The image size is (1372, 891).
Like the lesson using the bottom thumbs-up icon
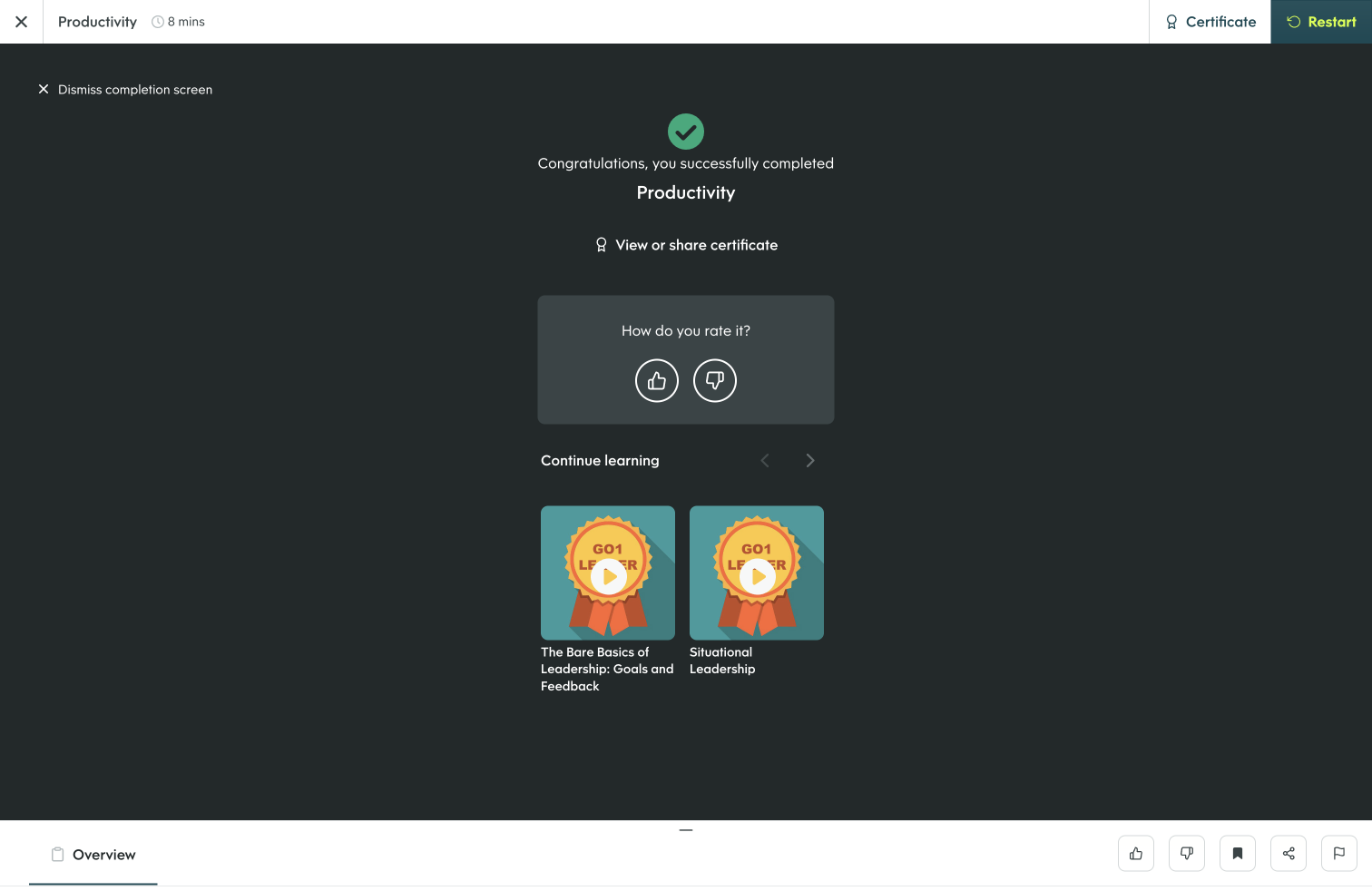point(1135,853)
